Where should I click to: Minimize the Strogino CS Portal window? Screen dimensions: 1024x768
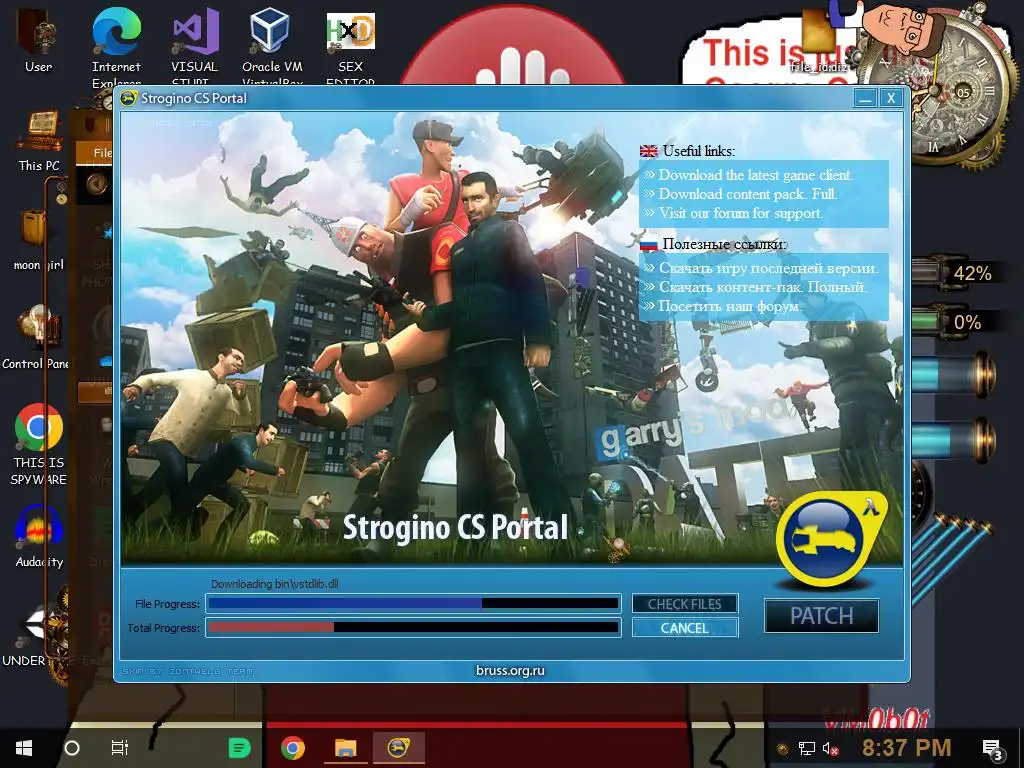tap(865, 99)
